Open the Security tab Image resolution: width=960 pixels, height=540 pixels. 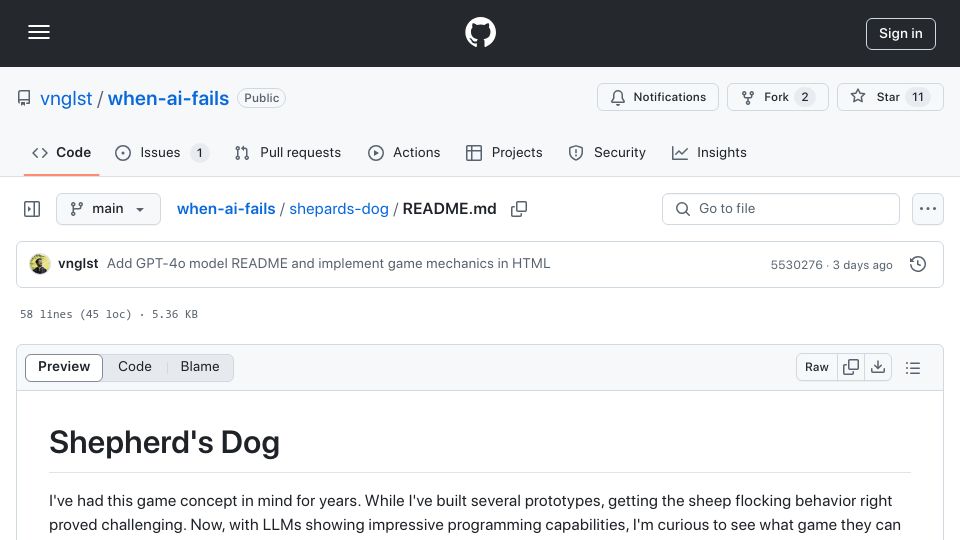click(x=607, y=152)
